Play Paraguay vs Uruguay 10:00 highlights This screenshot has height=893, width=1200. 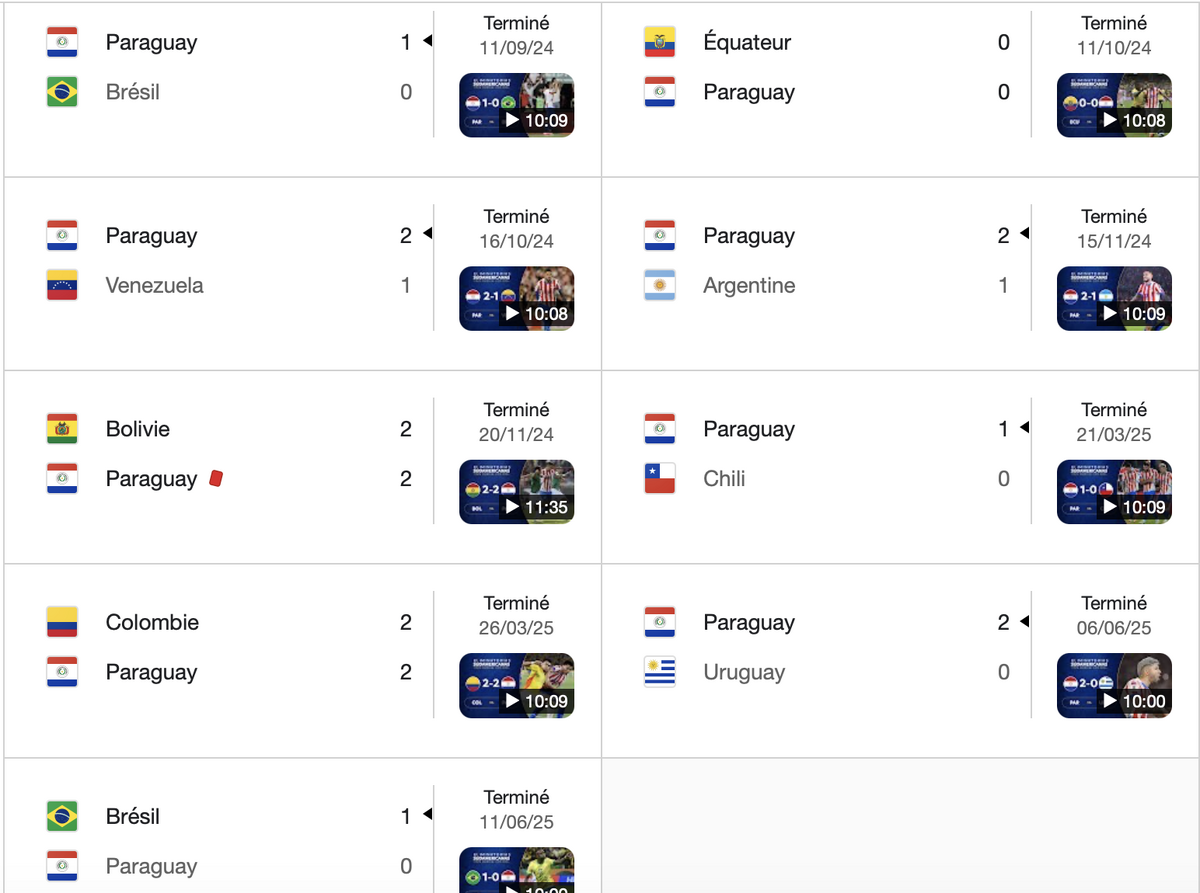pyautogui.click(x=1114, y=686)
